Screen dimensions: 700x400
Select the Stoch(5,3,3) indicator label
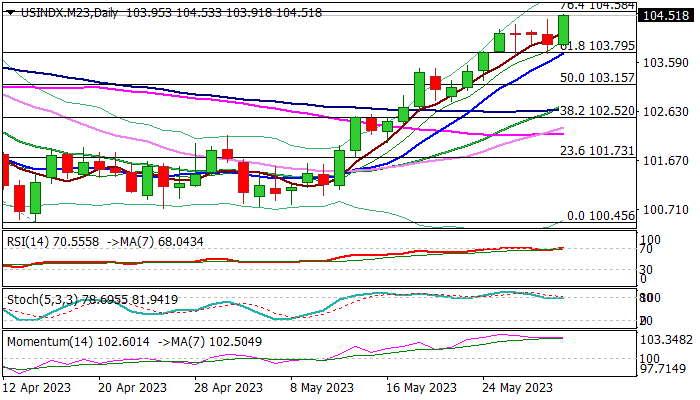(x=40, y=300)
